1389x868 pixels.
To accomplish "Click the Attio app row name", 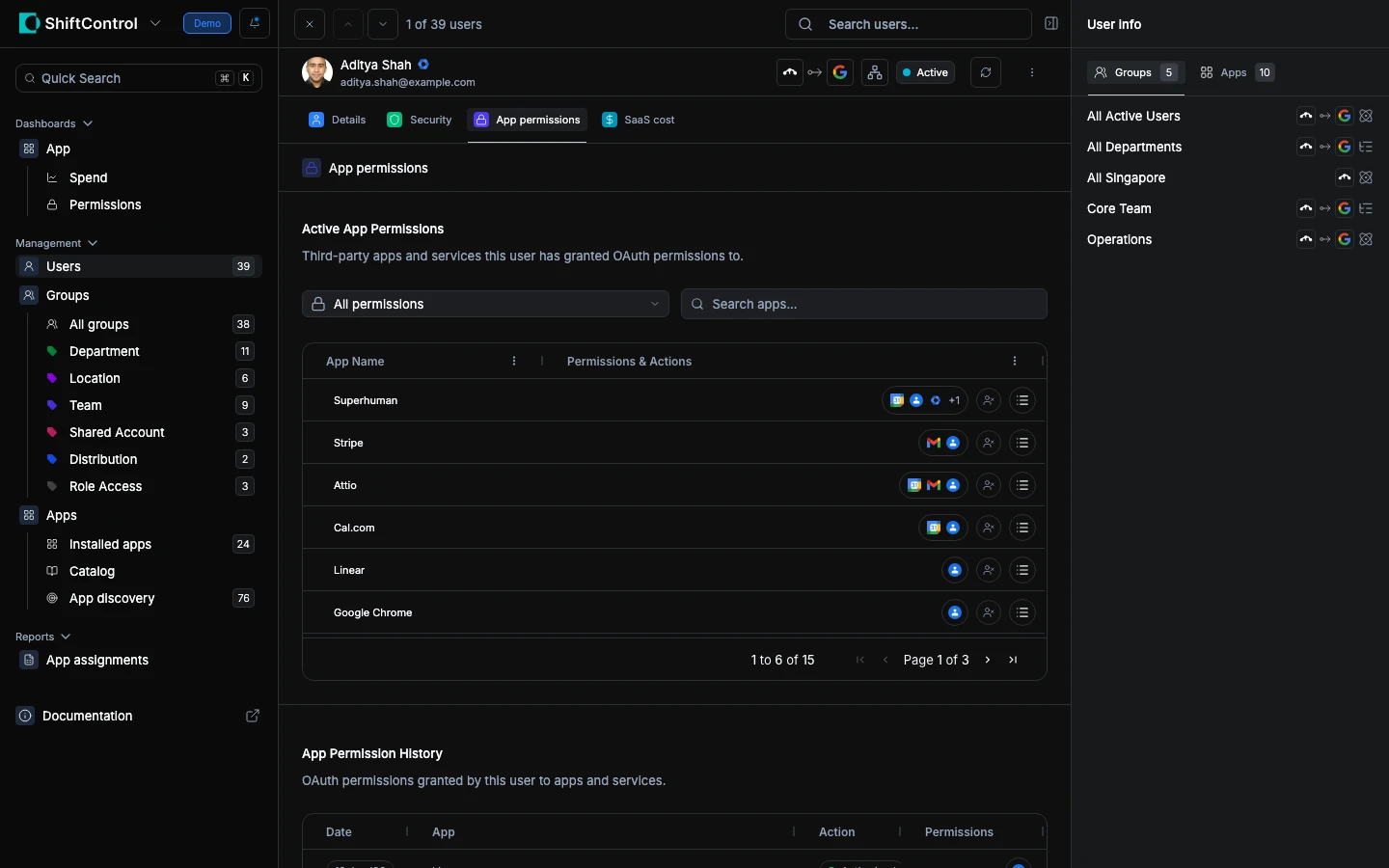I will tap(345, 485).
